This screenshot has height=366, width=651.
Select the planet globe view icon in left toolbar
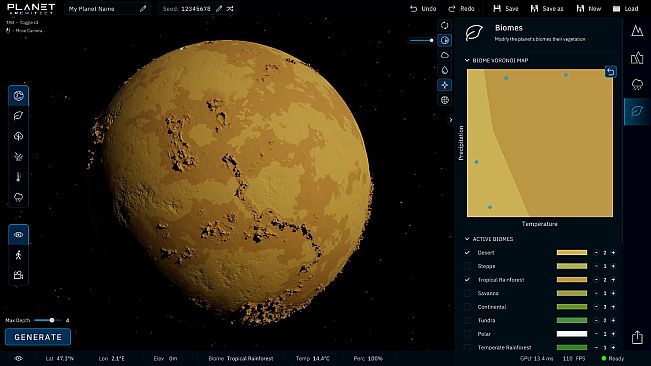tap(18, 96)
